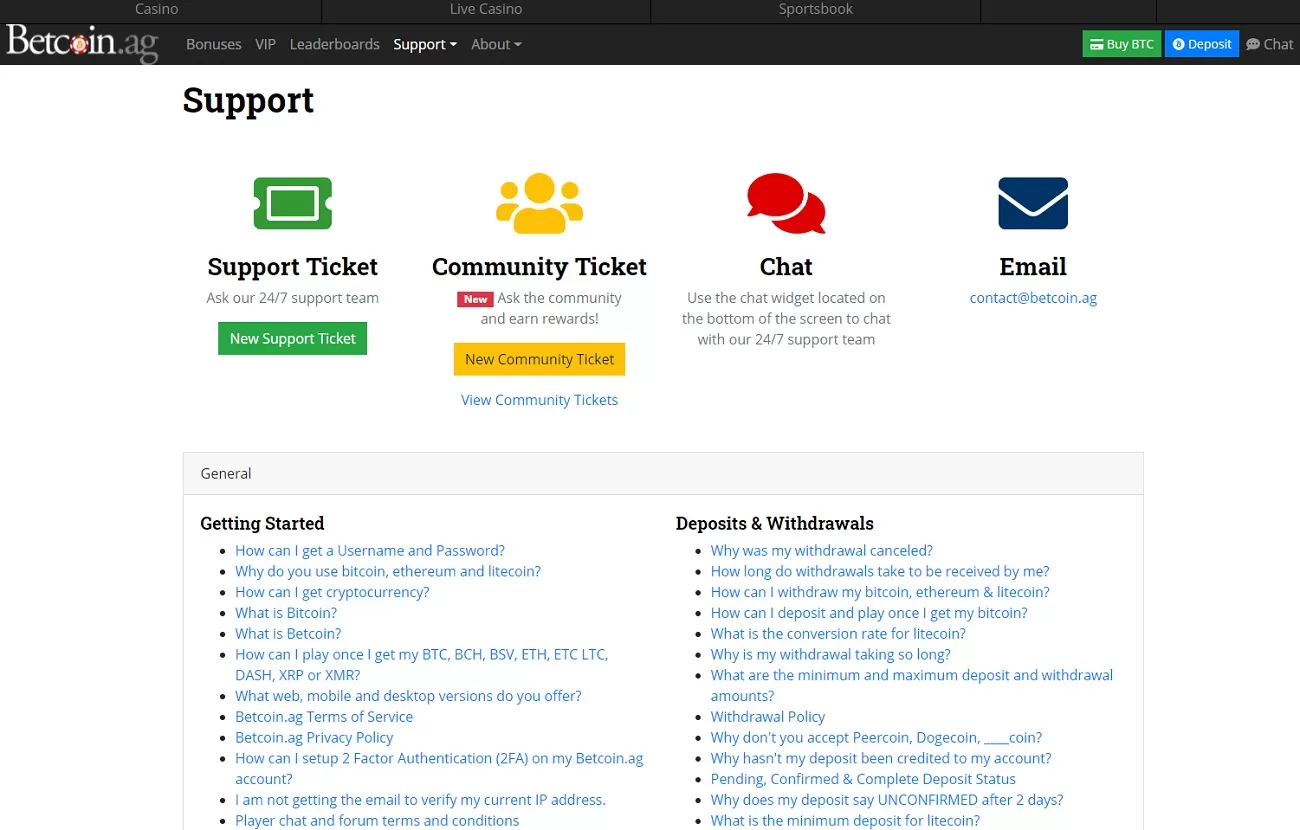Click the Betcoin.ag logo

[82, 44]
